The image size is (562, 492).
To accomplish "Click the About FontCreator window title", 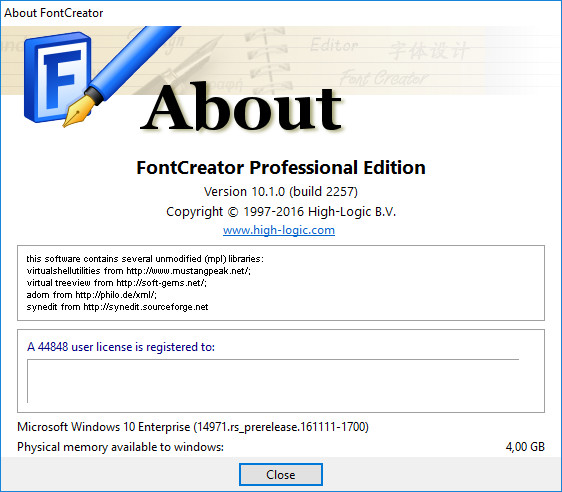I will (x=53, y=13).
